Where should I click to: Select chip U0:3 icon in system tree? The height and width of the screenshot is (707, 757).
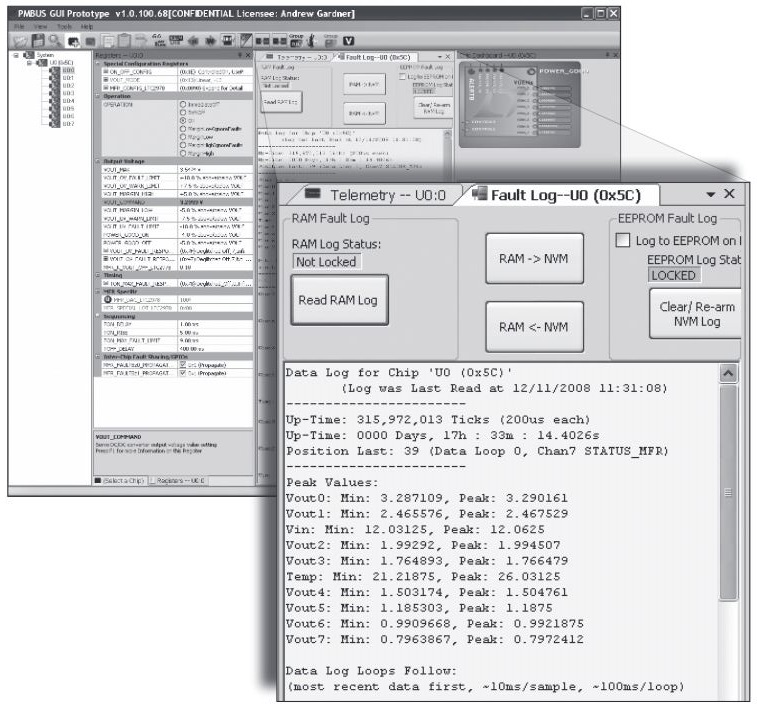click(54, 93)
